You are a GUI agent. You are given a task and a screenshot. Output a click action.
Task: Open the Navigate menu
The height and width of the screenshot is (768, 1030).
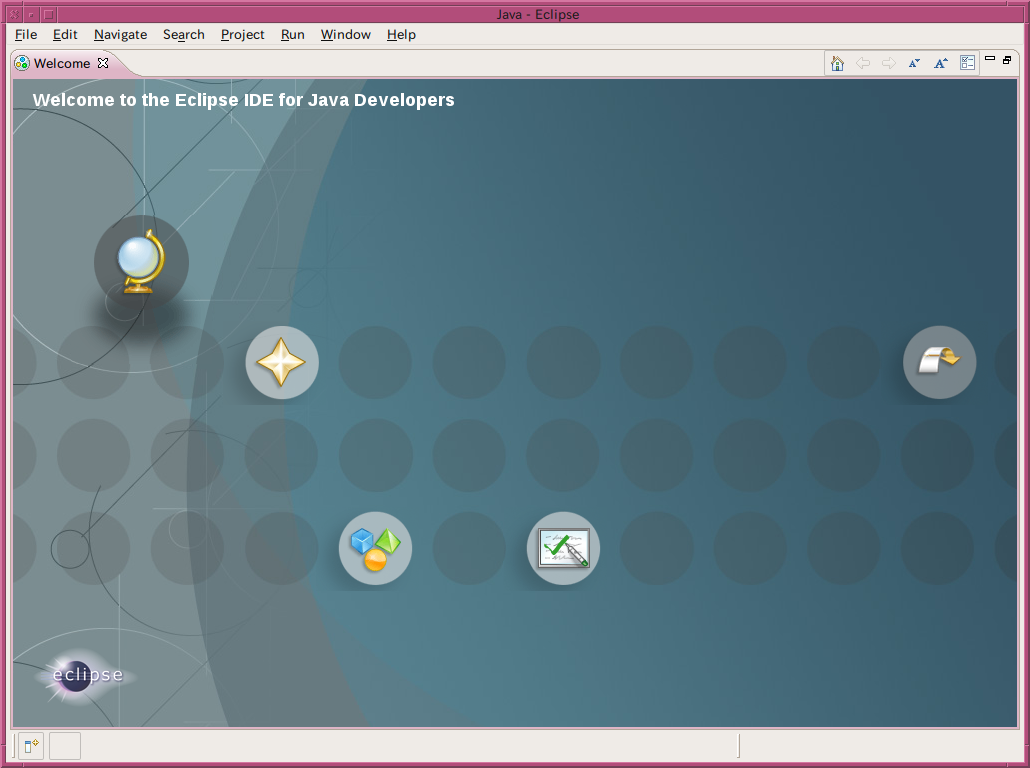point(120,35)
